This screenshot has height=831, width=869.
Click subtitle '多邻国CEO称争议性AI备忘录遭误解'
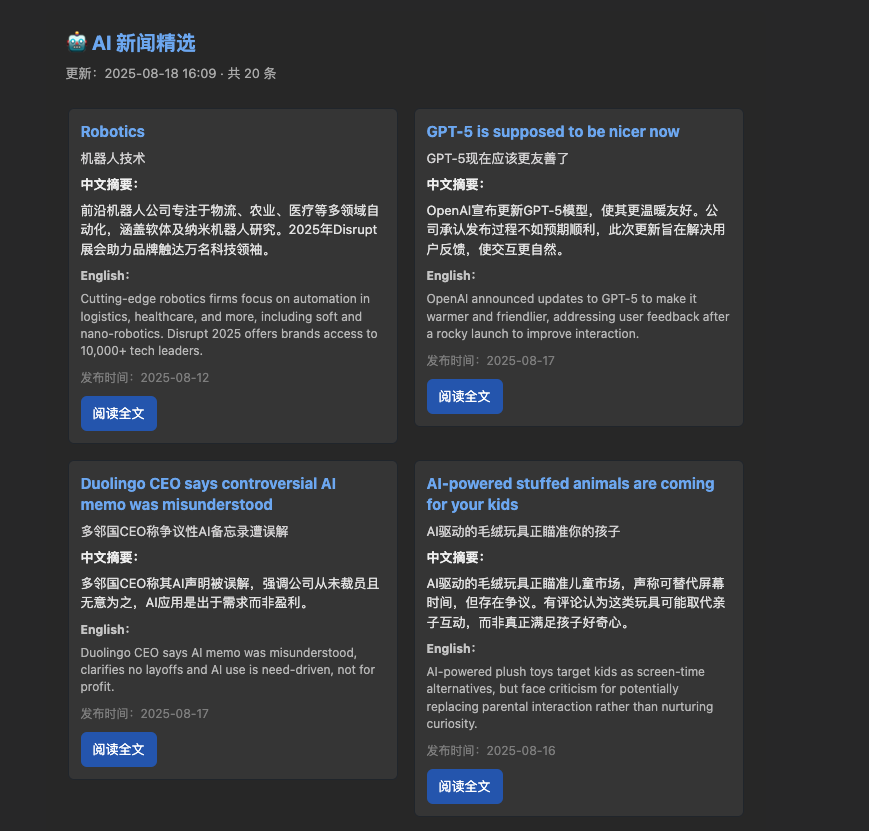[185, 532]
